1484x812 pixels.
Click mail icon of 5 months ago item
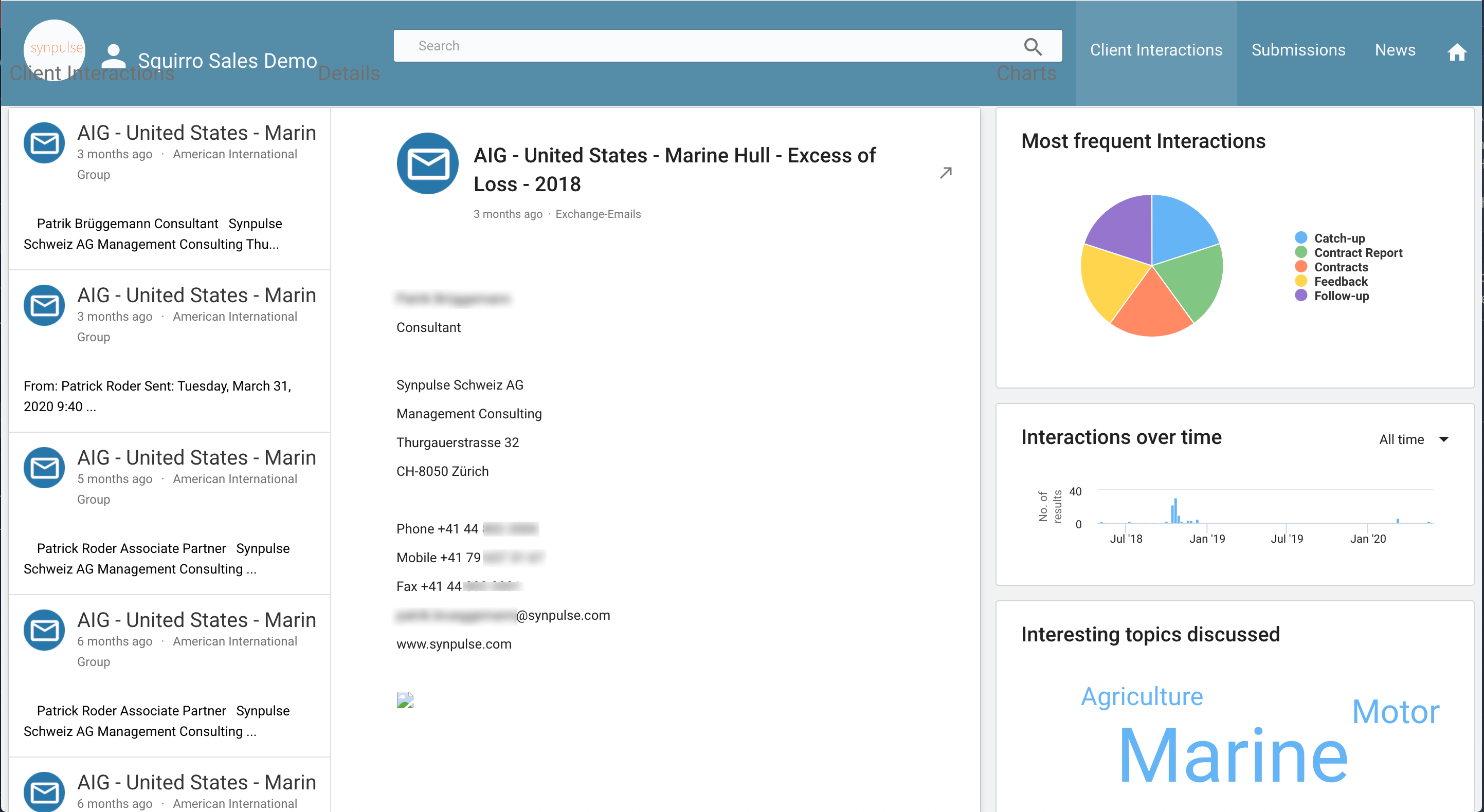(x=44, y=468)
